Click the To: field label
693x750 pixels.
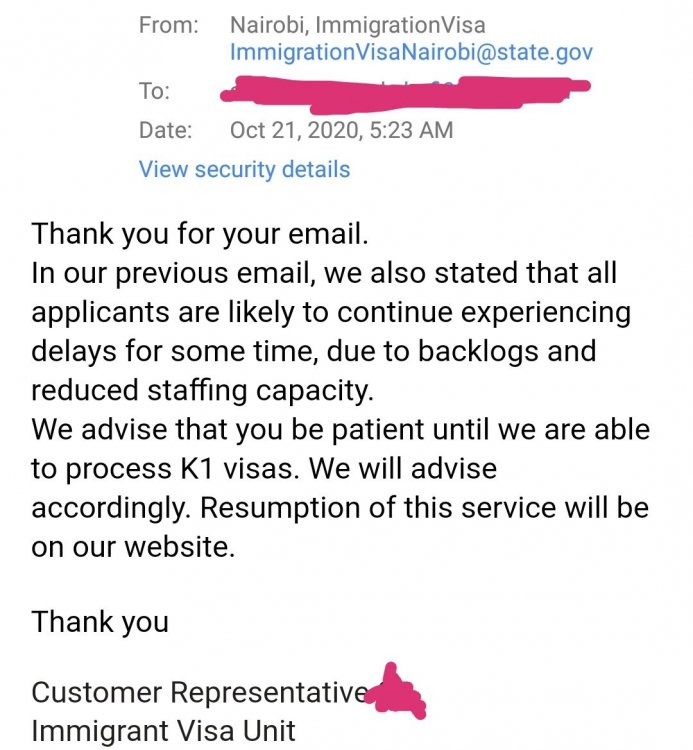154,92
